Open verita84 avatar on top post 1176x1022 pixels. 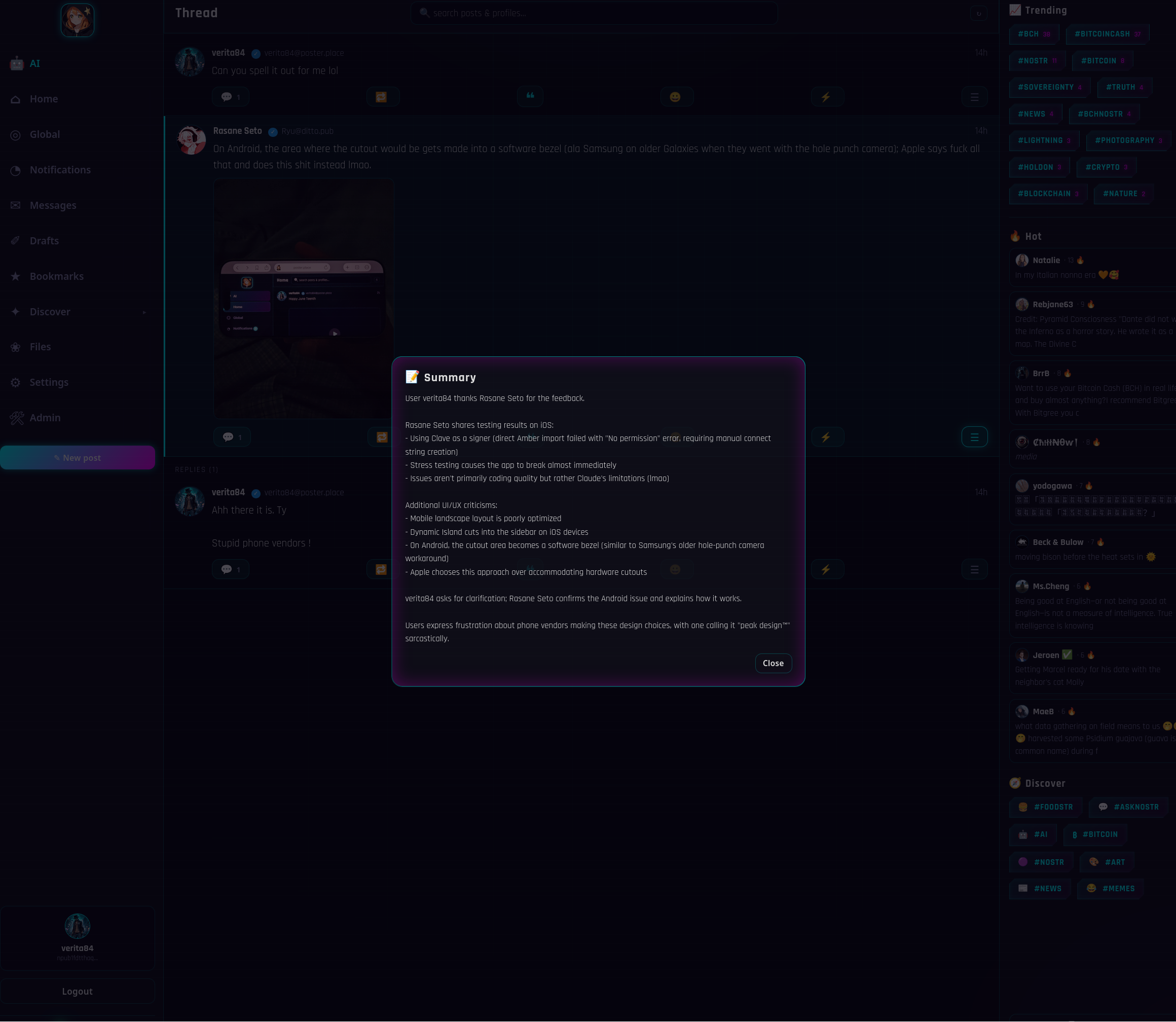[x=190, y=62]
